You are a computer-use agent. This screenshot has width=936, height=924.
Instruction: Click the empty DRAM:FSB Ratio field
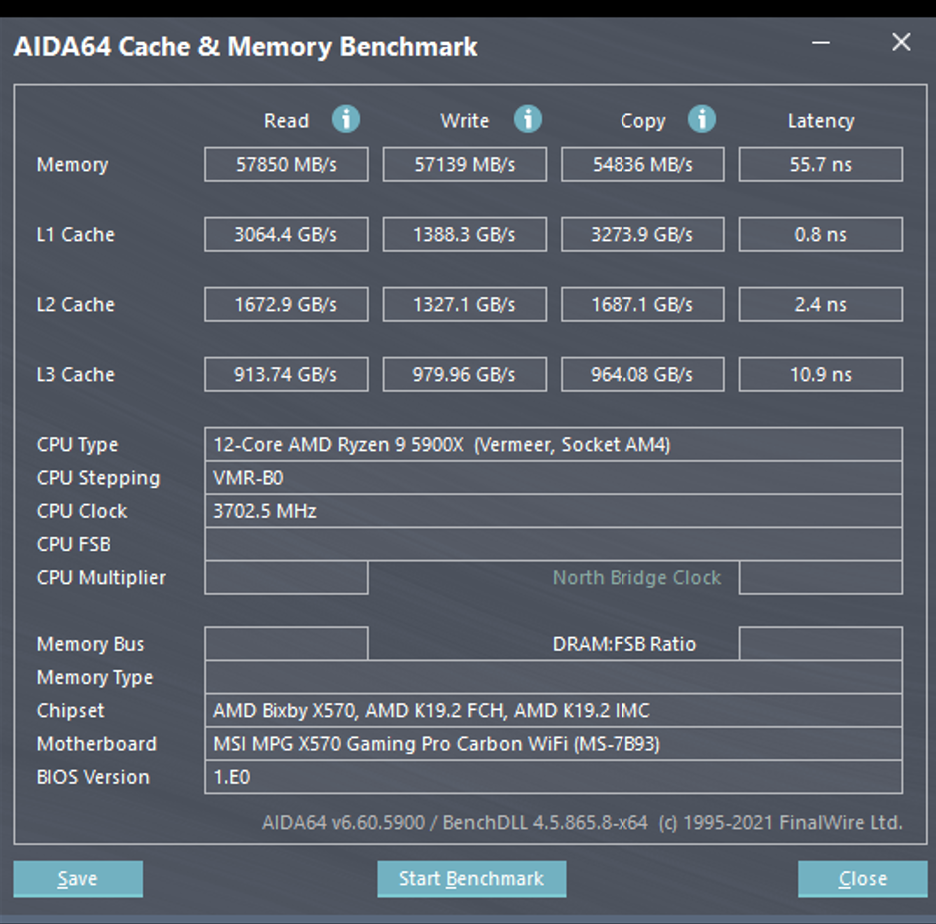(821, 643)
